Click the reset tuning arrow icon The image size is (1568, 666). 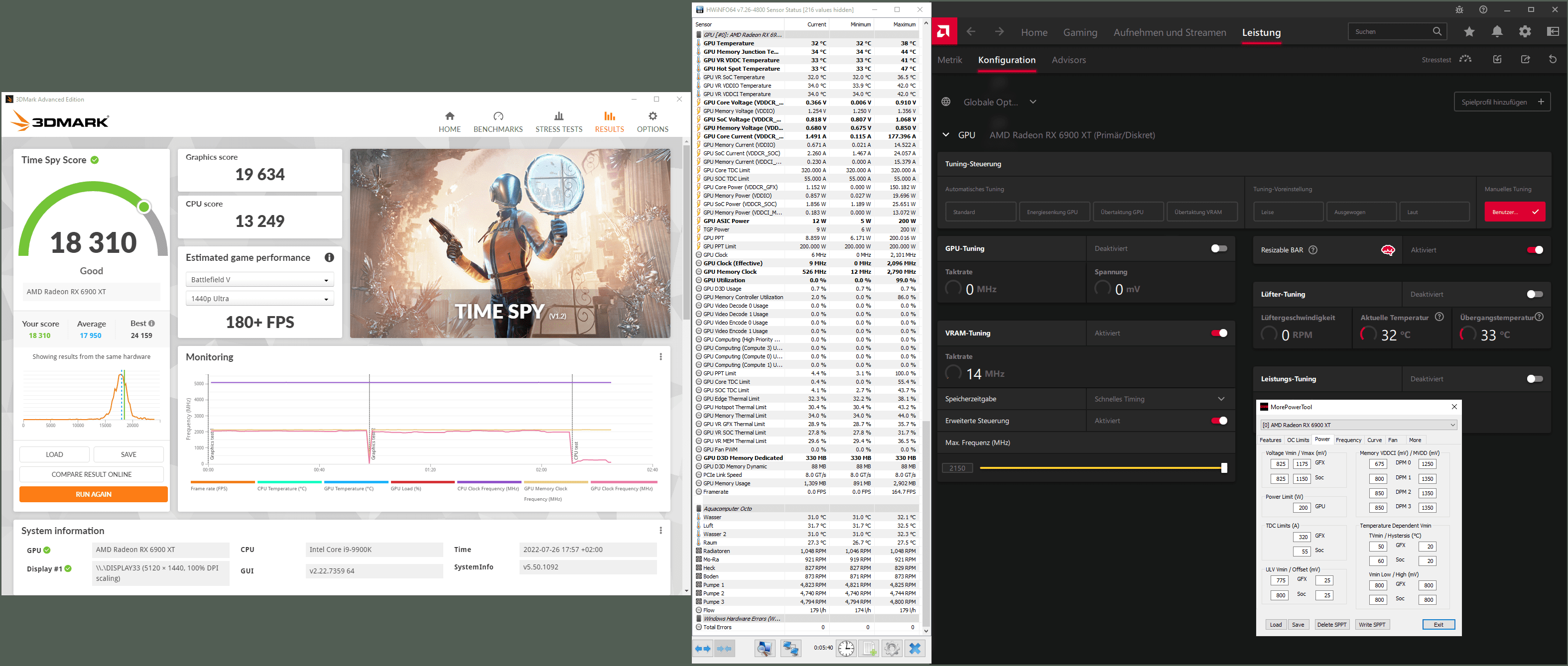(x=1553, y=59)
